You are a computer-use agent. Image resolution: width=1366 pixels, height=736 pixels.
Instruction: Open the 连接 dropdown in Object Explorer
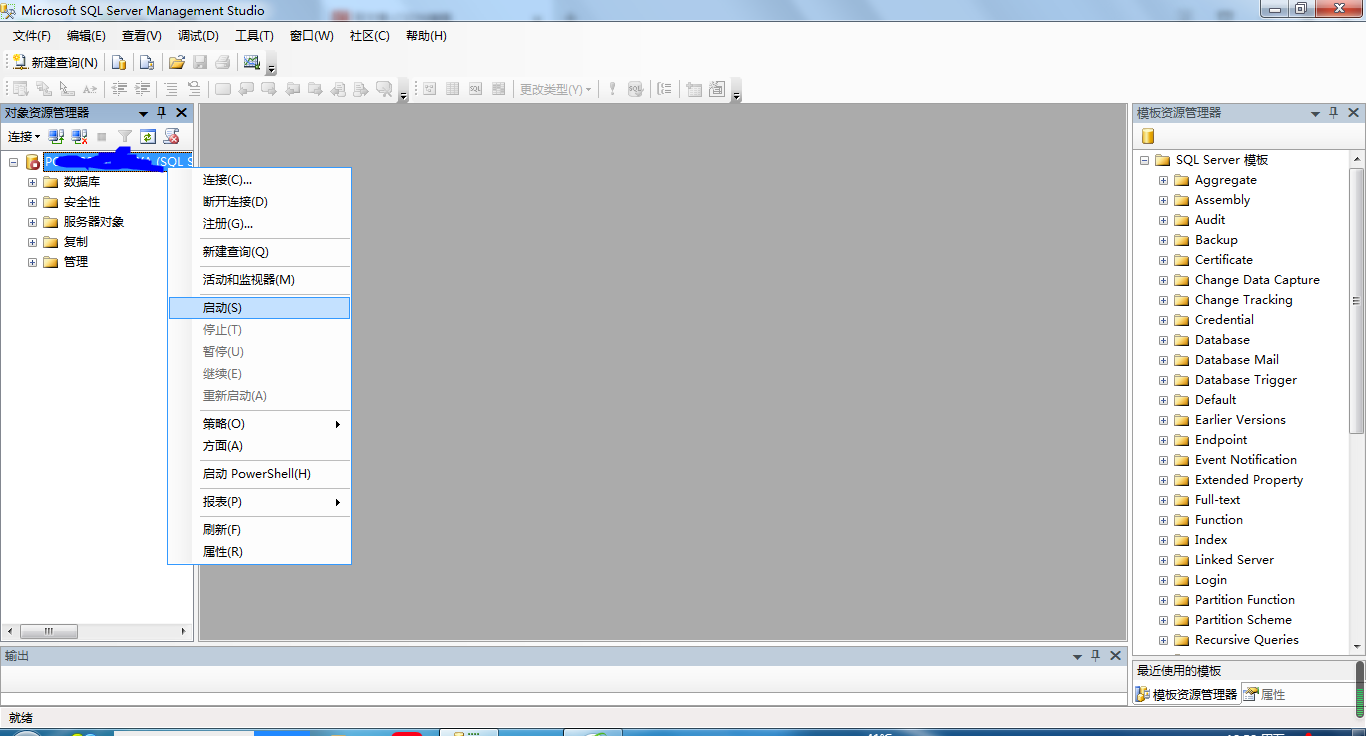coord(24,136)
